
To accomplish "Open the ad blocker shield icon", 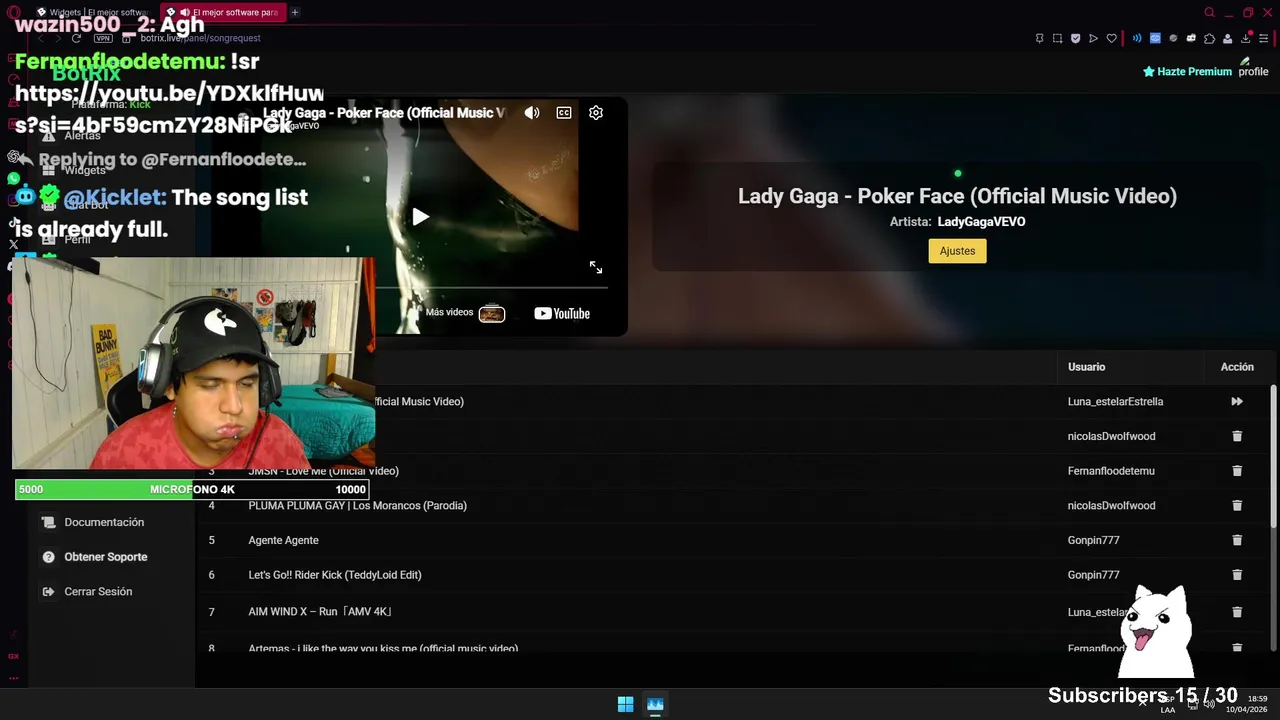I will click(1075, 38).
